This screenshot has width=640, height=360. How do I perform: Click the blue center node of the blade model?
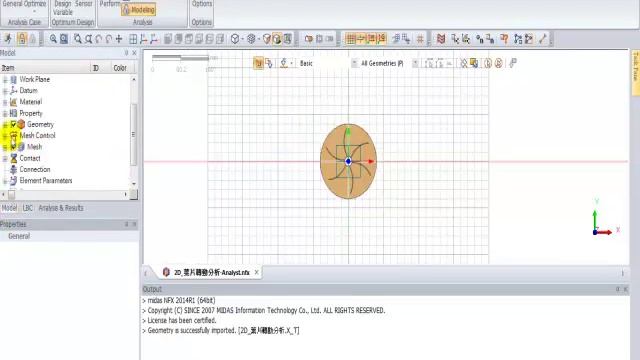coord(348,161)
